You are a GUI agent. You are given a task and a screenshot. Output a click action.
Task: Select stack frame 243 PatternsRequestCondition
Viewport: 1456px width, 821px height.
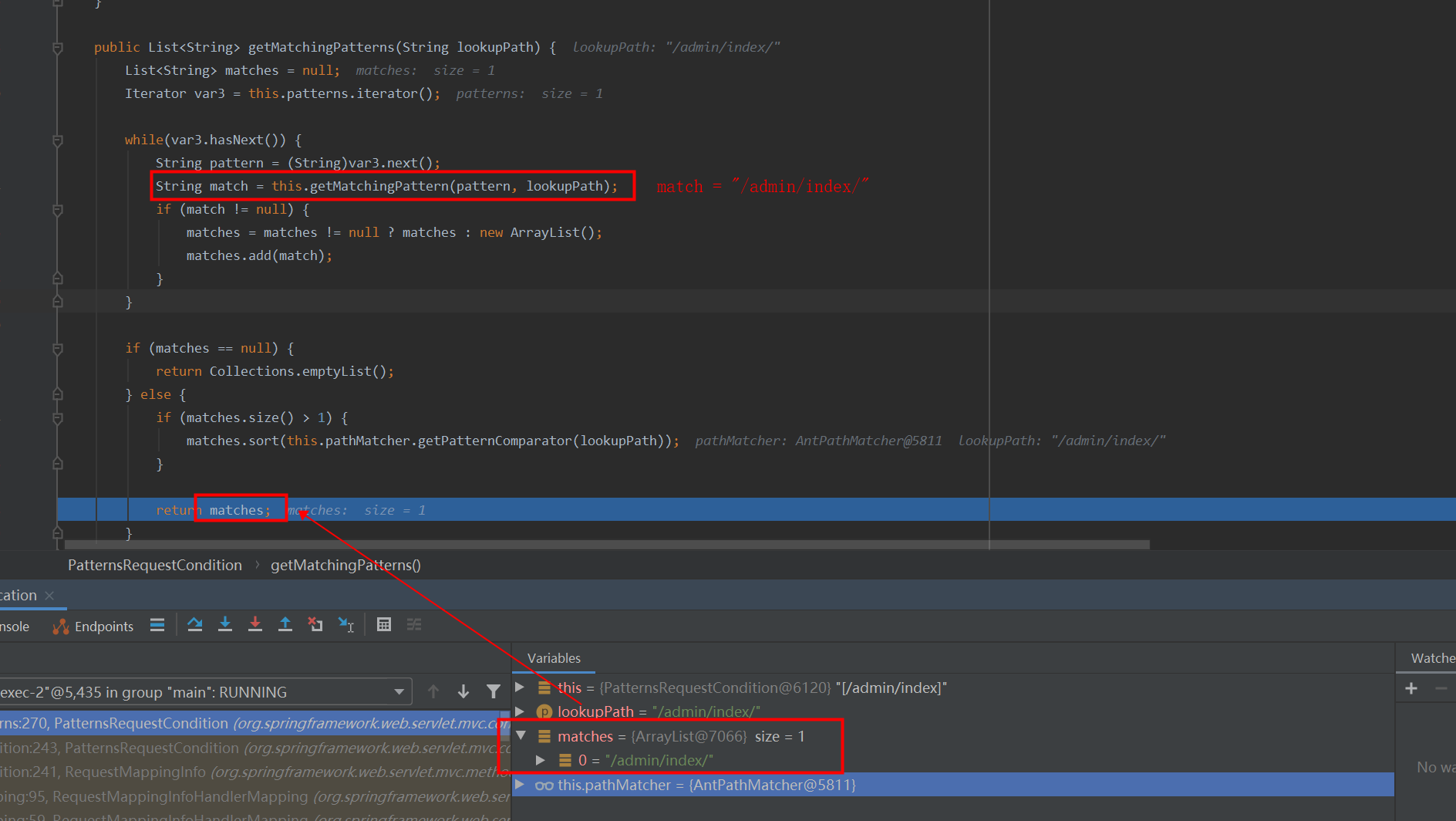coord(254,748)
